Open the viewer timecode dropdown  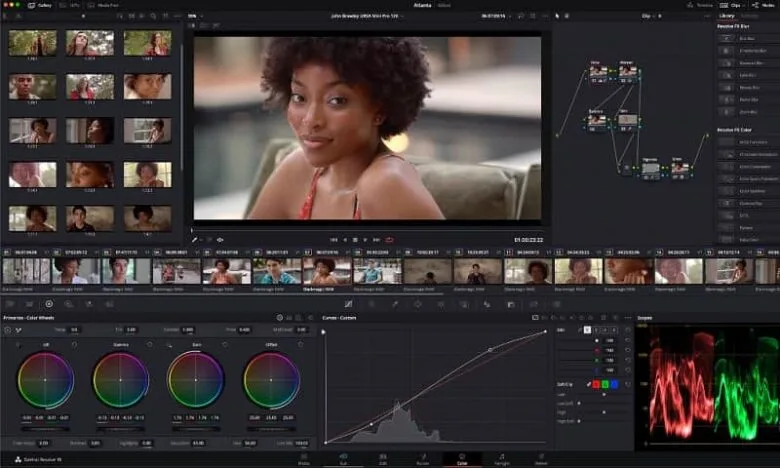[495, 16]
